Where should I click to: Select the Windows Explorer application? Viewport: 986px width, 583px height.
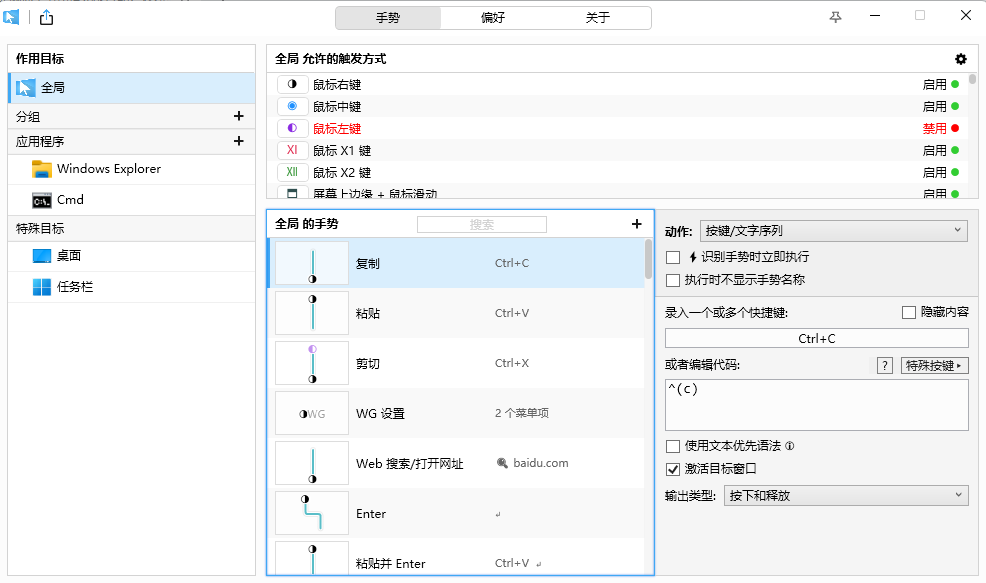click(108, 169)
